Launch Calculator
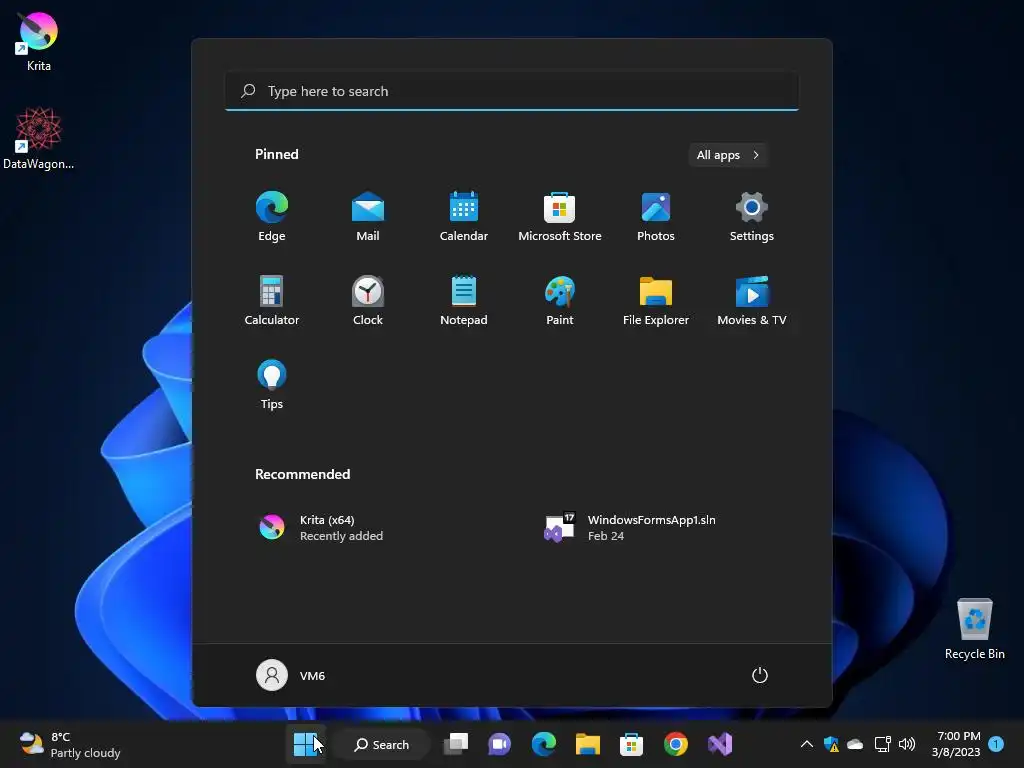This screenshot has width=1024, height=768. [x=272, y=300]
